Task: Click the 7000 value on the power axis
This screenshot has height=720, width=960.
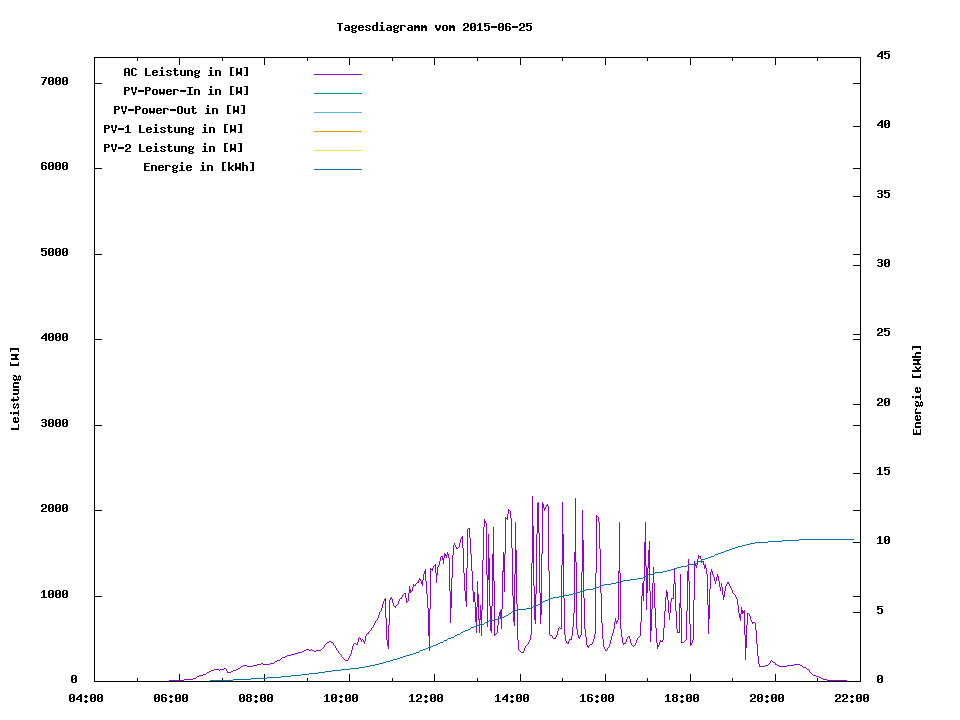Action: [54, 82]
